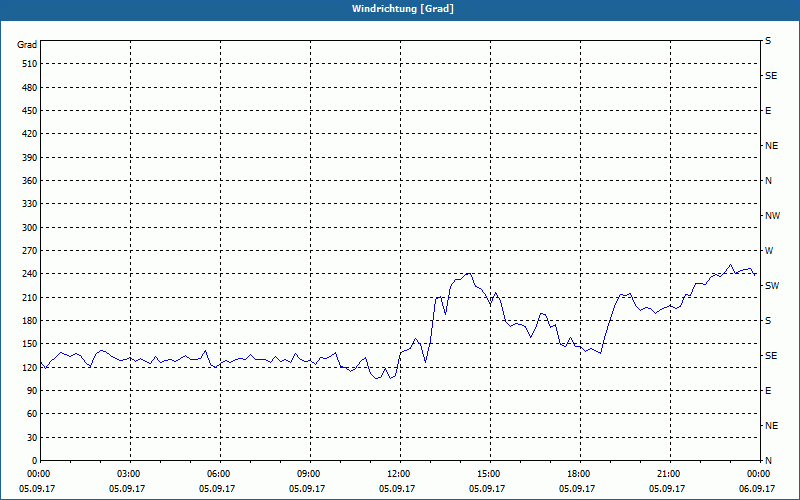800x500 pixels.
Task: Select the 330 y-axis value
Action: [x=30, y=204]
